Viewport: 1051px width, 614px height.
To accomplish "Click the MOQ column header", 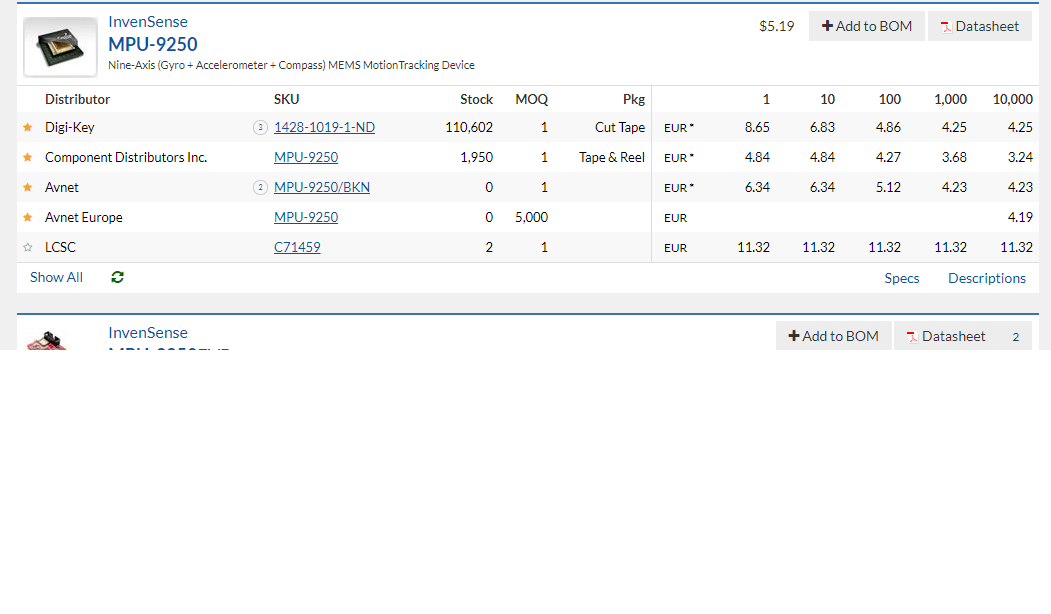I will coord(532,99).
